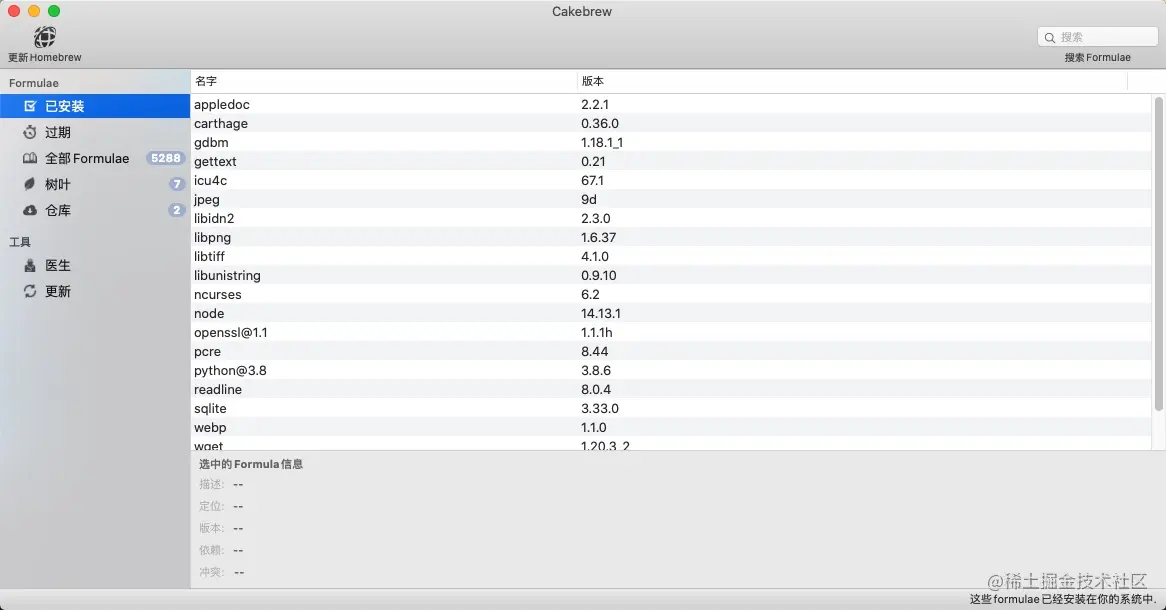Click version 3.33.0 of sqlite

(600, 408)
